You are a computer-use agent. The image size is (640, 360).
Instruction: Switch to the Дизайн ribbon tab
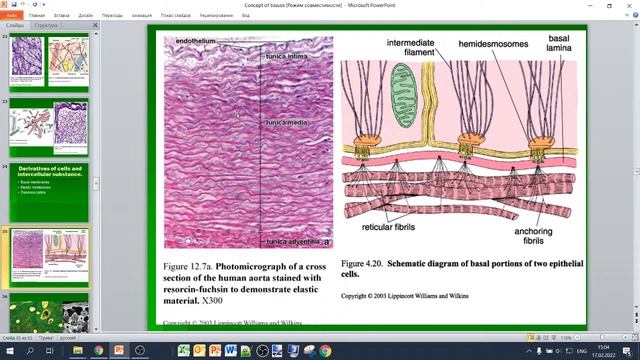86,16
